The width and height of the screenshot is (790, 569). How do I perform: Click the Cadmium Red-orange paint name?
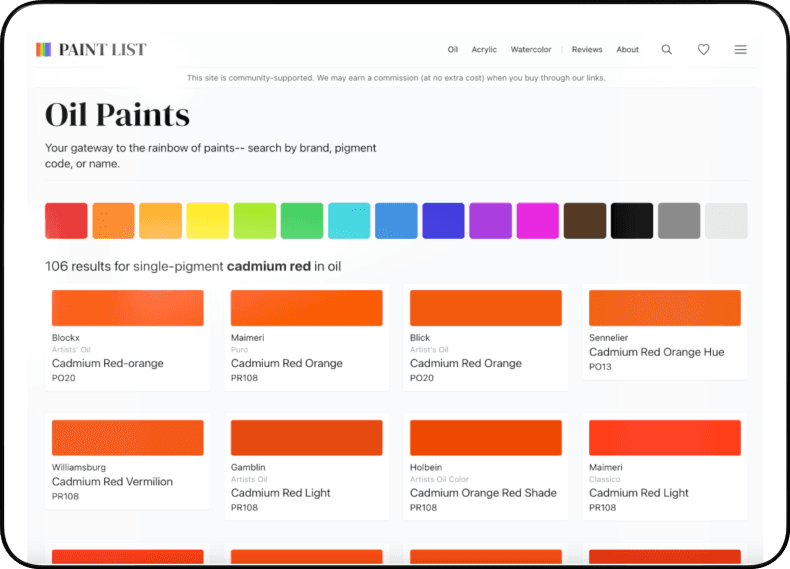pos(108,363)
